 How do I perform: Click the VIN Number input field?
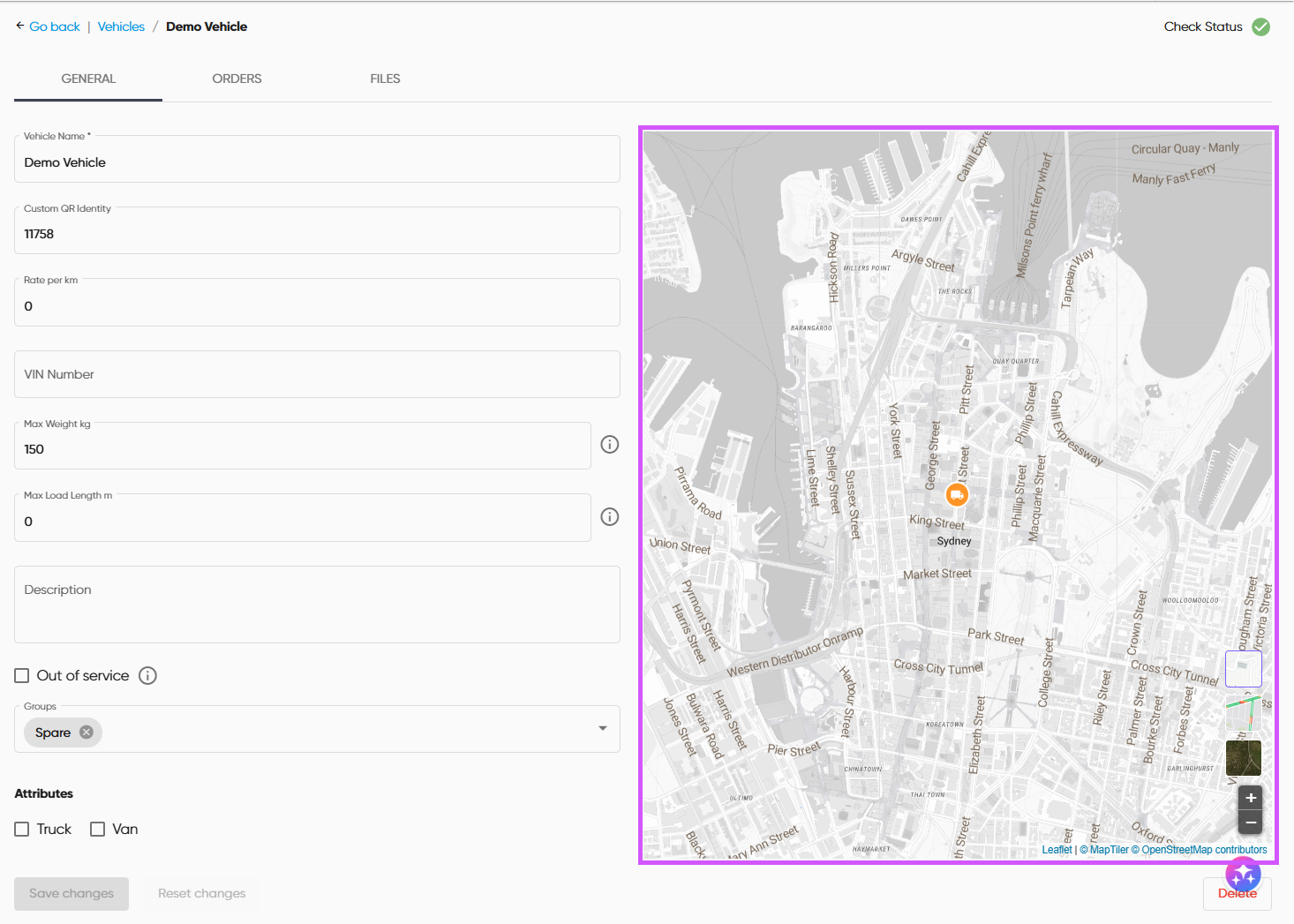(x=317, y=374)
